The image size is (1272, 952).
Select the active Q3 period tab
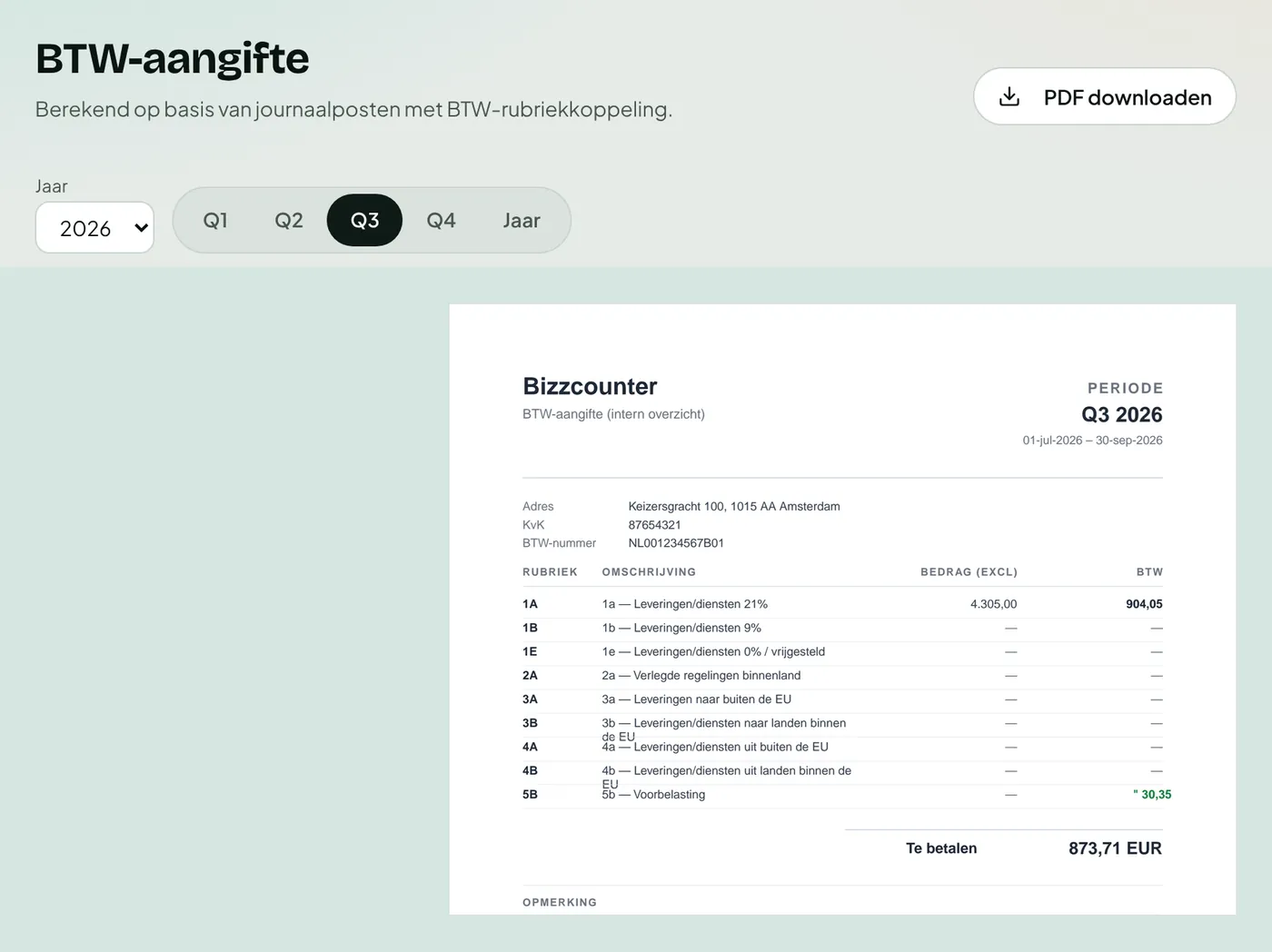point(364,220)
